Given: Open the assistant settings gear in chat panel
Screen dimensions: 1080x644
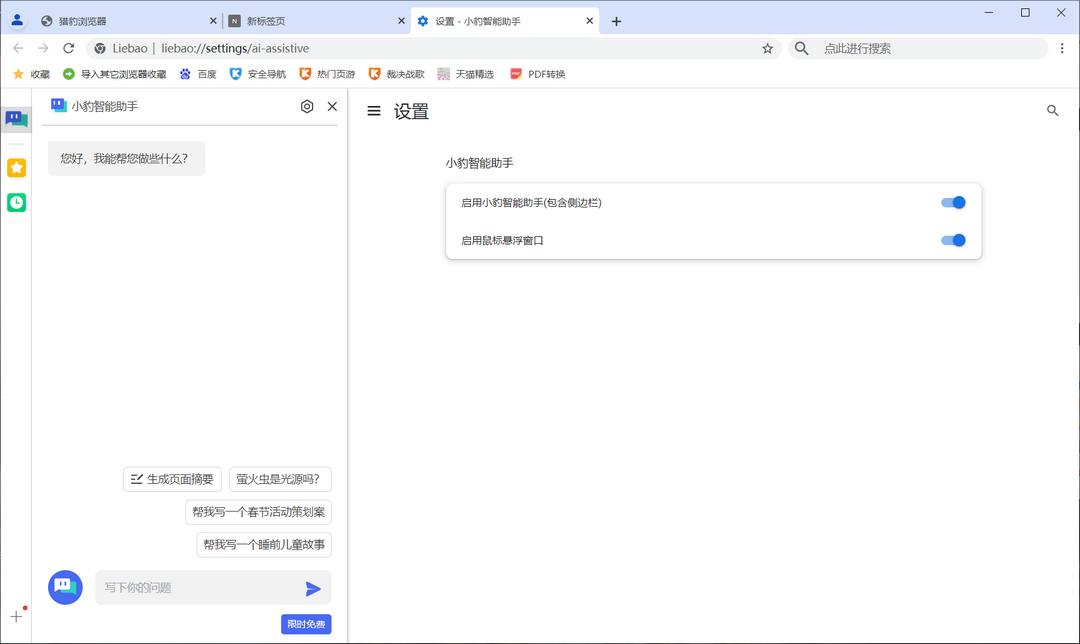Looking at the screenshot, I should (307, 106).
